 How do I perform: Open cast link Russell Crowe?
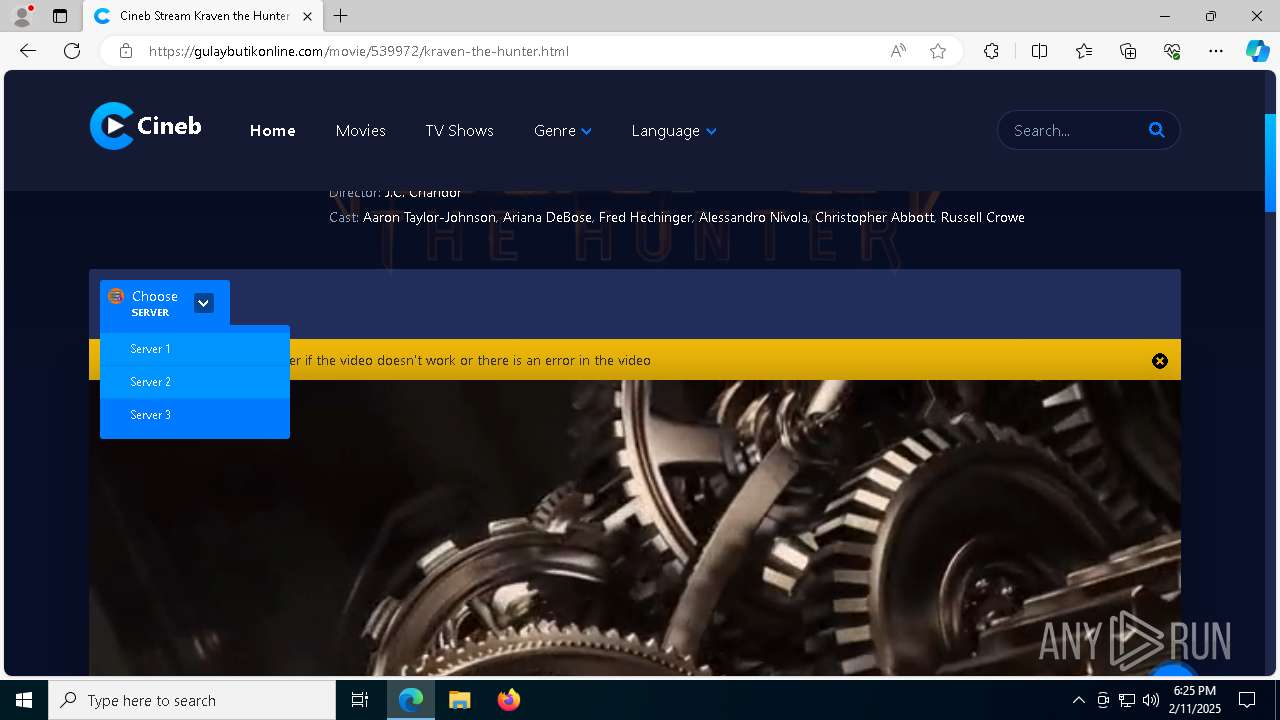[983, 217]
